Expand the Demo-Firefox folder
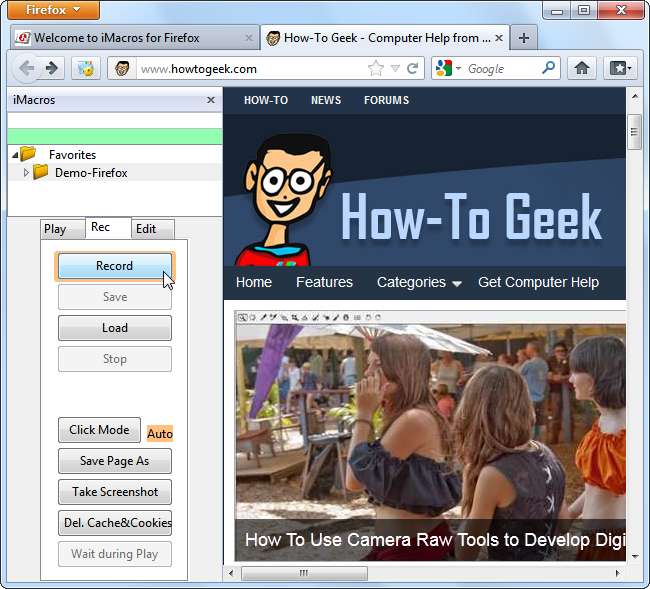 (26, 173)
